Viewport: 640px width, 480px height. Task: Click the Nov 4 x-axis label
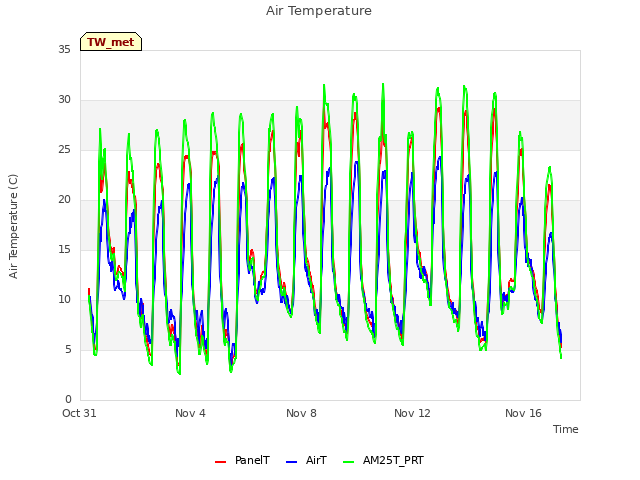click(190, 413)
